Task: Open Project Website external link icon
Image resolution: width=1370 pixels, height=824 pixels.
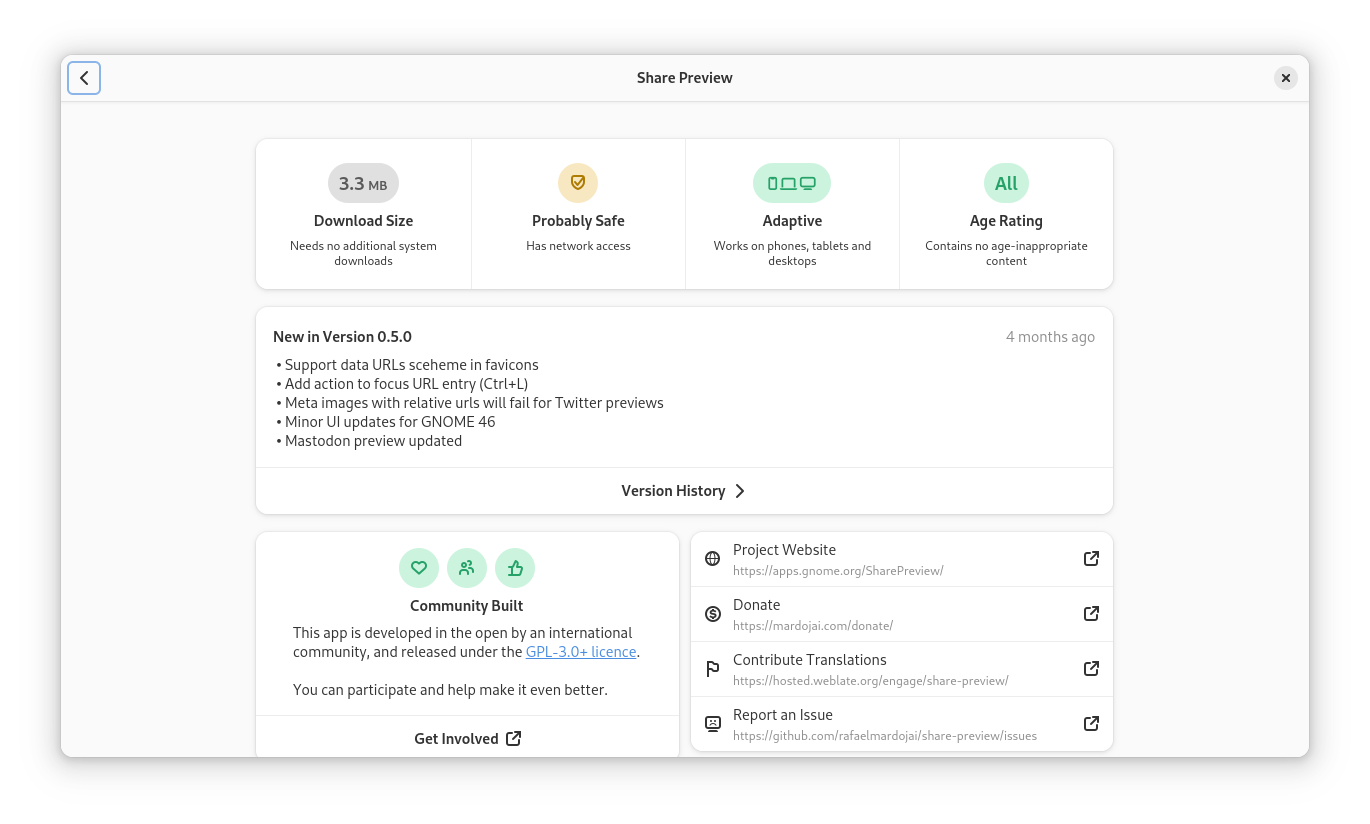Action: [1092, 559]
